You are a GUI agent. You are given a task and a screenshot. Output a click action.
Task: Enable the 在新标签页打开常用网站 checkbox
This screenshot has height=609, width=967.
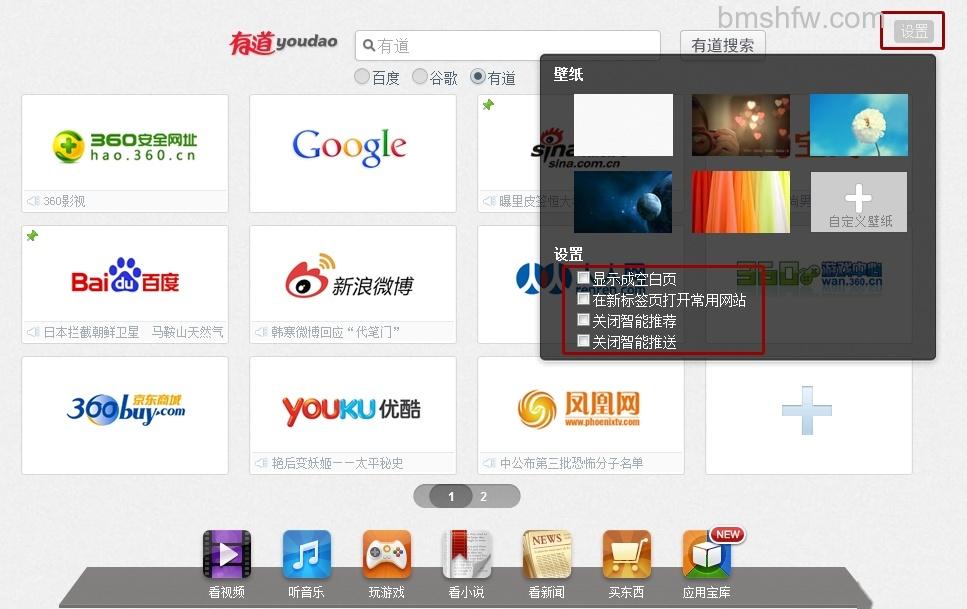coord(583,299)
